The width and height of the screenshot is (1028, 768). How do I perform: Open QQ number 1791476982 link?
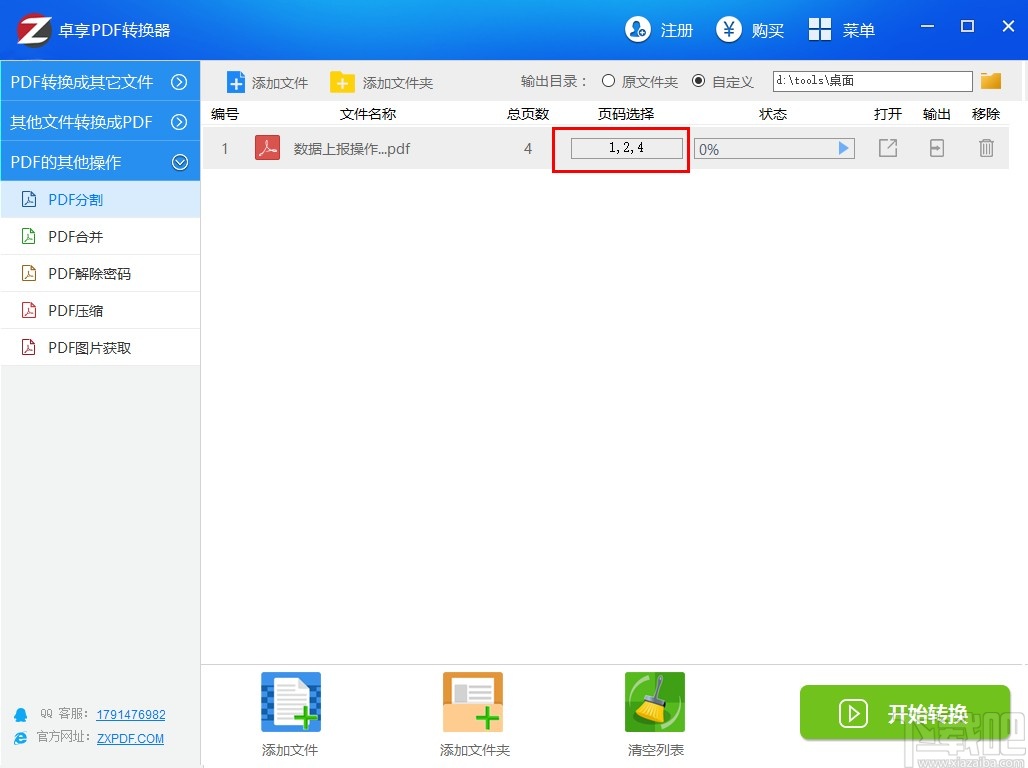coord(130,715)
